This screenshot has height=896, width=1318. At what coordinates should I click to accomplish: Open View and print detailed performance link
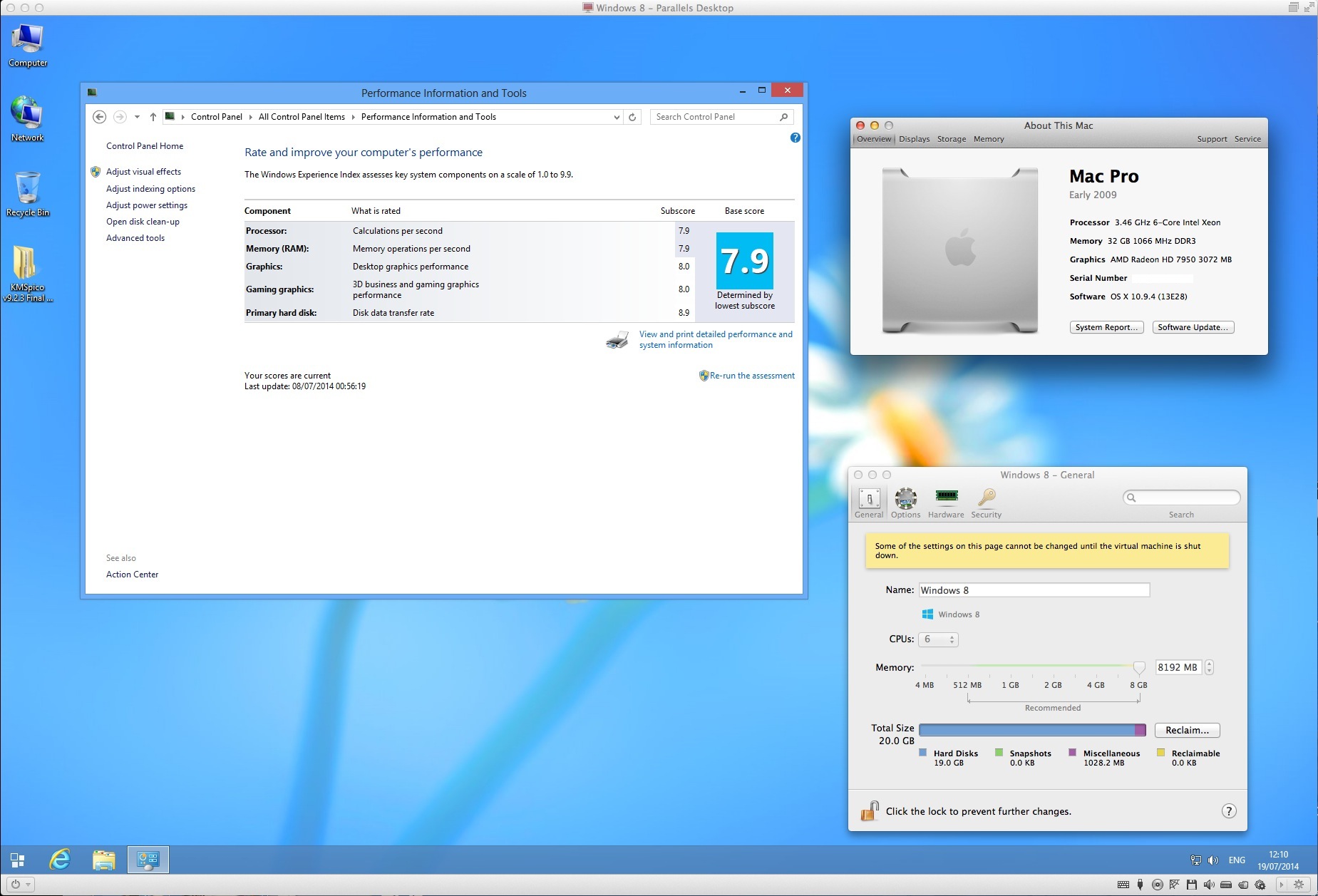click(716, 339)
